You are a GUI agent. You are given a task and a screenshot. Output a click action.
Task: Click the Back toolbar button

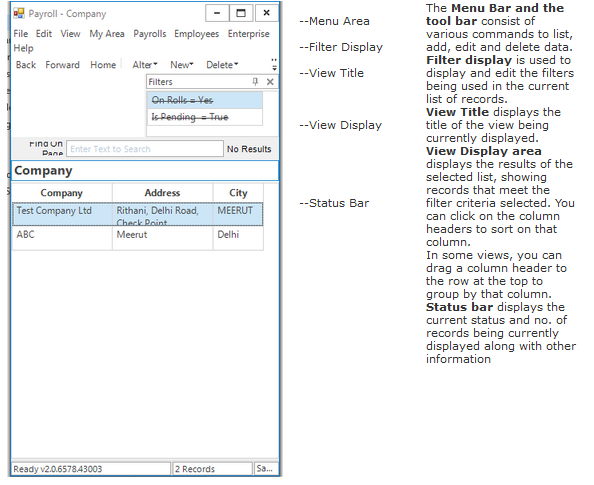26,65
